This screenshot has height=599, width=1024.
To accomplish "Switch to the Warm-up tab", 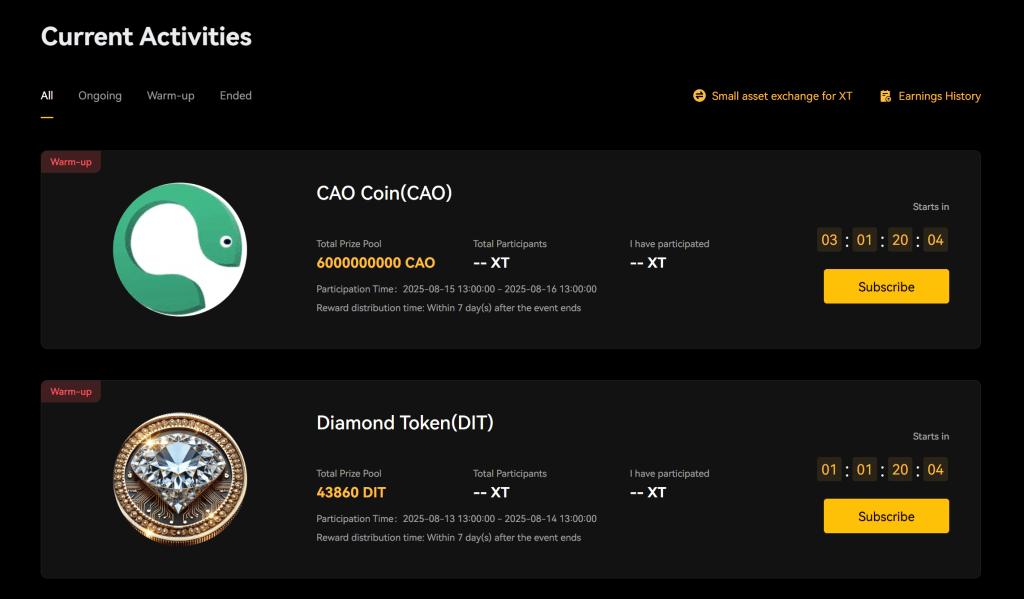I will (x=170, y=96).
